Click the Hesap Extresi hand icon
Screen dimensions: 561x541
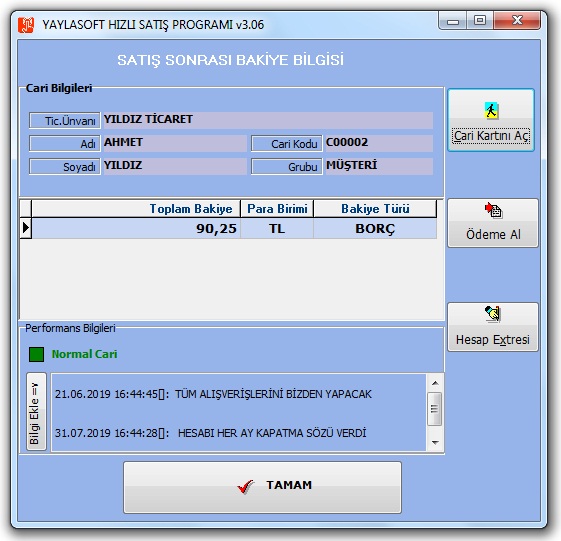point(493,314)
